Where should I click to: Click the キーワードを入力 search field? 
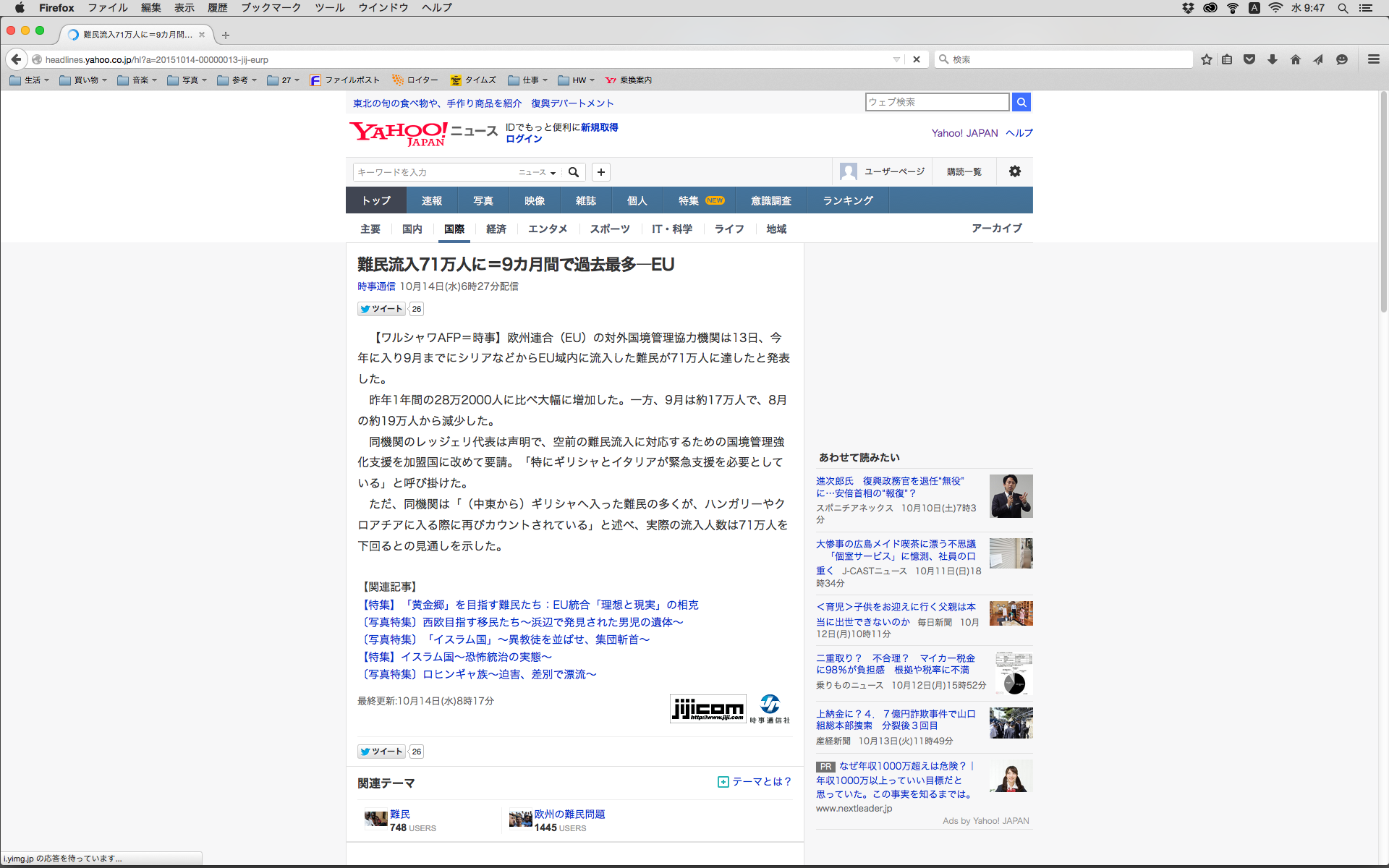(x=434, y=172)
